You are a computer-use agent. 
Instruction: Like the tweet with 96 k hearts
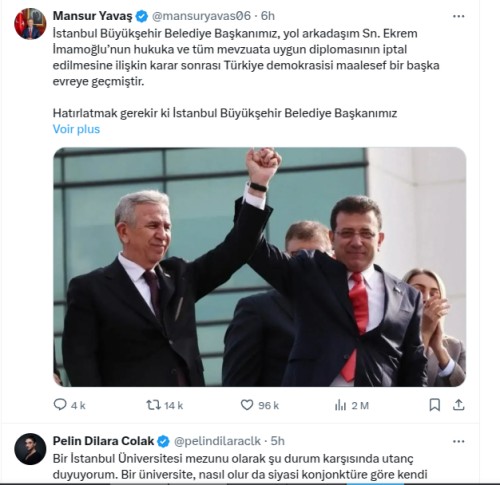(260, 405)
